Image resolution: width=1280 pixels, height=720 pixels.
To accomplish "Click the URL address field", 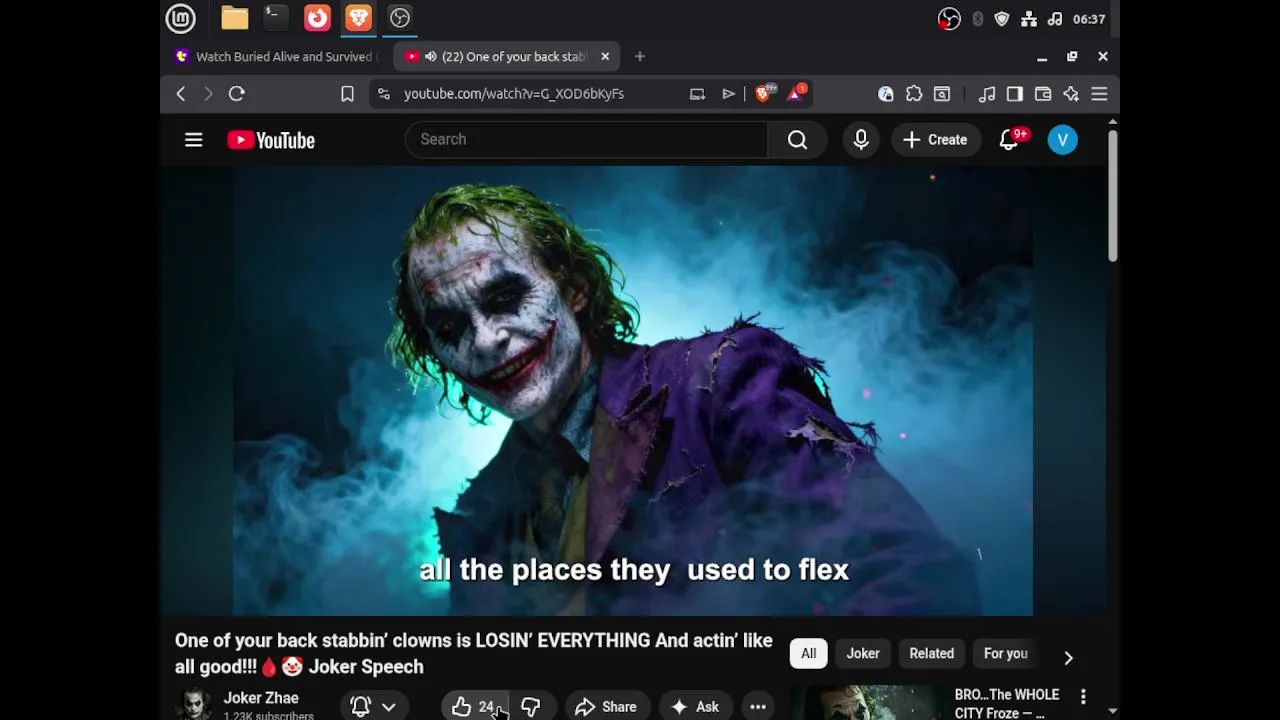I will [x=513, y=94].
